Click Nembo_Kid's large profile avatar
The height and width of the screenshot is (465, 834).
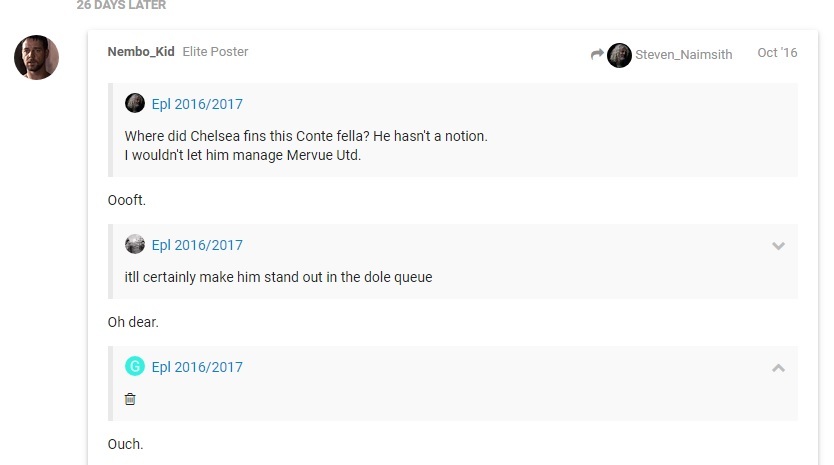pos(36,57)
